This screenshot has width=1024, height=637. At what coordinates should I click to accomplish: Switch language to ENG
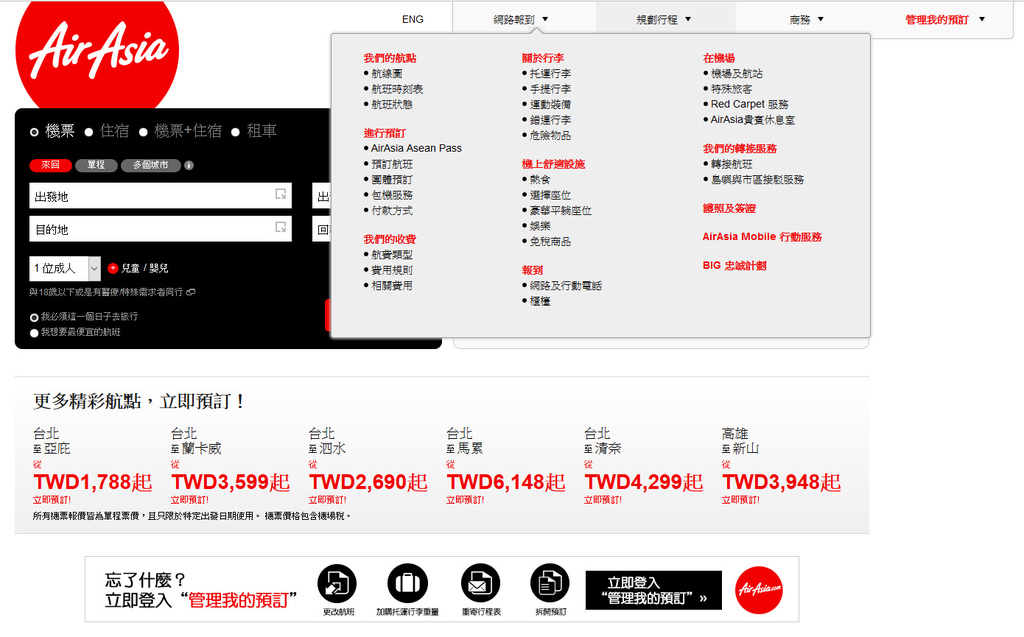pos(413,20)
